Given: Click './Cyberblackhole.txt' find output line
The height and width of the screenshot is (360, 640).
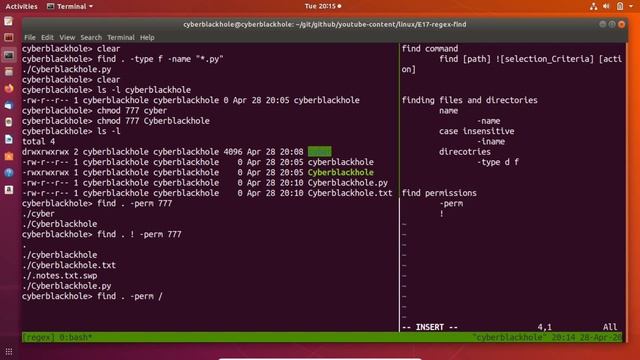Looking at the screenshot, I should coord(69,265).
